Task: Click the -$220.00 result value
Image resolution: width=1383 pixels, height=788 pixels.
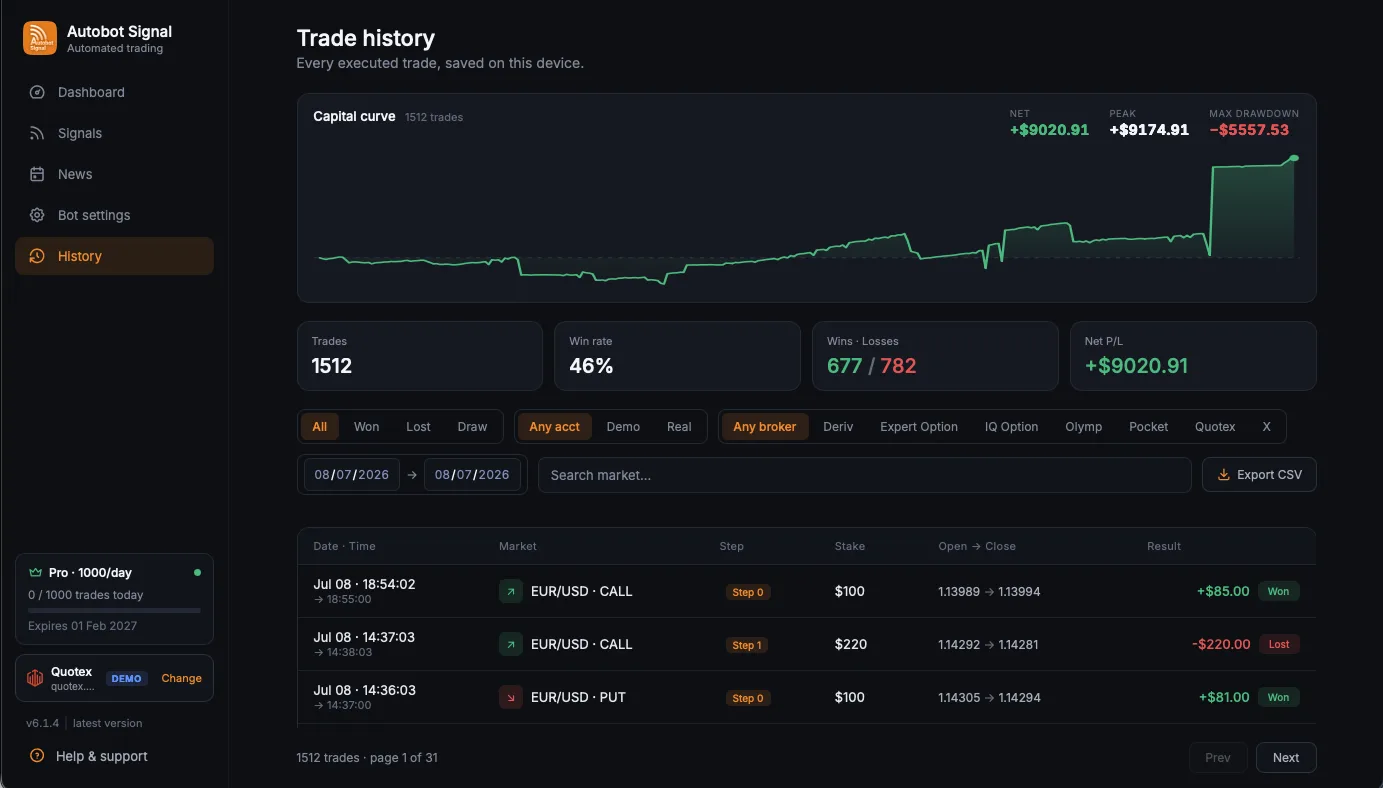Action: [1221, 644]
